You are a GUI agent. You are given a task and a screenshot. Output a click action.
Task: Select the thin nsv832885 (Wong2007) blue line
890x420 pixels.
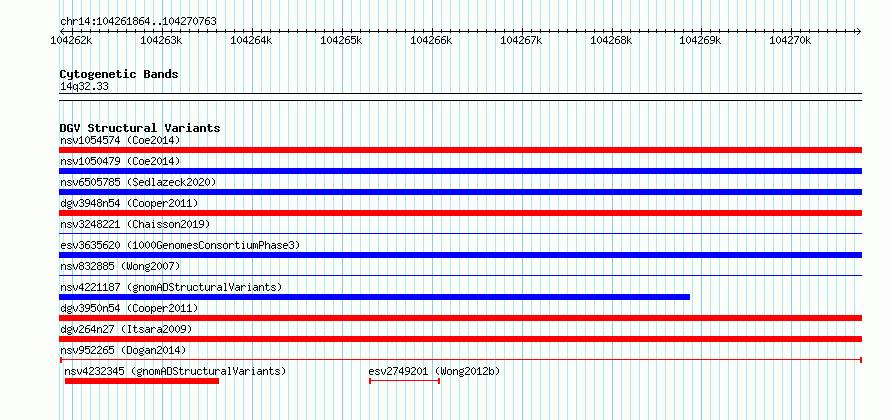tap(460, 275)
